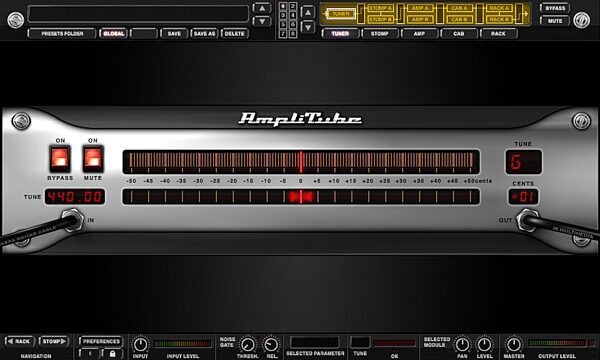Click the noise gate Thresh. knob

tap(247, 345)
